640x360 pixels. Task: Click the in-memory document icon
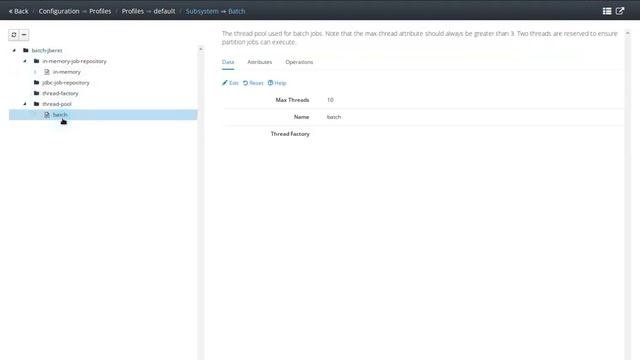(x=47, y=72)
